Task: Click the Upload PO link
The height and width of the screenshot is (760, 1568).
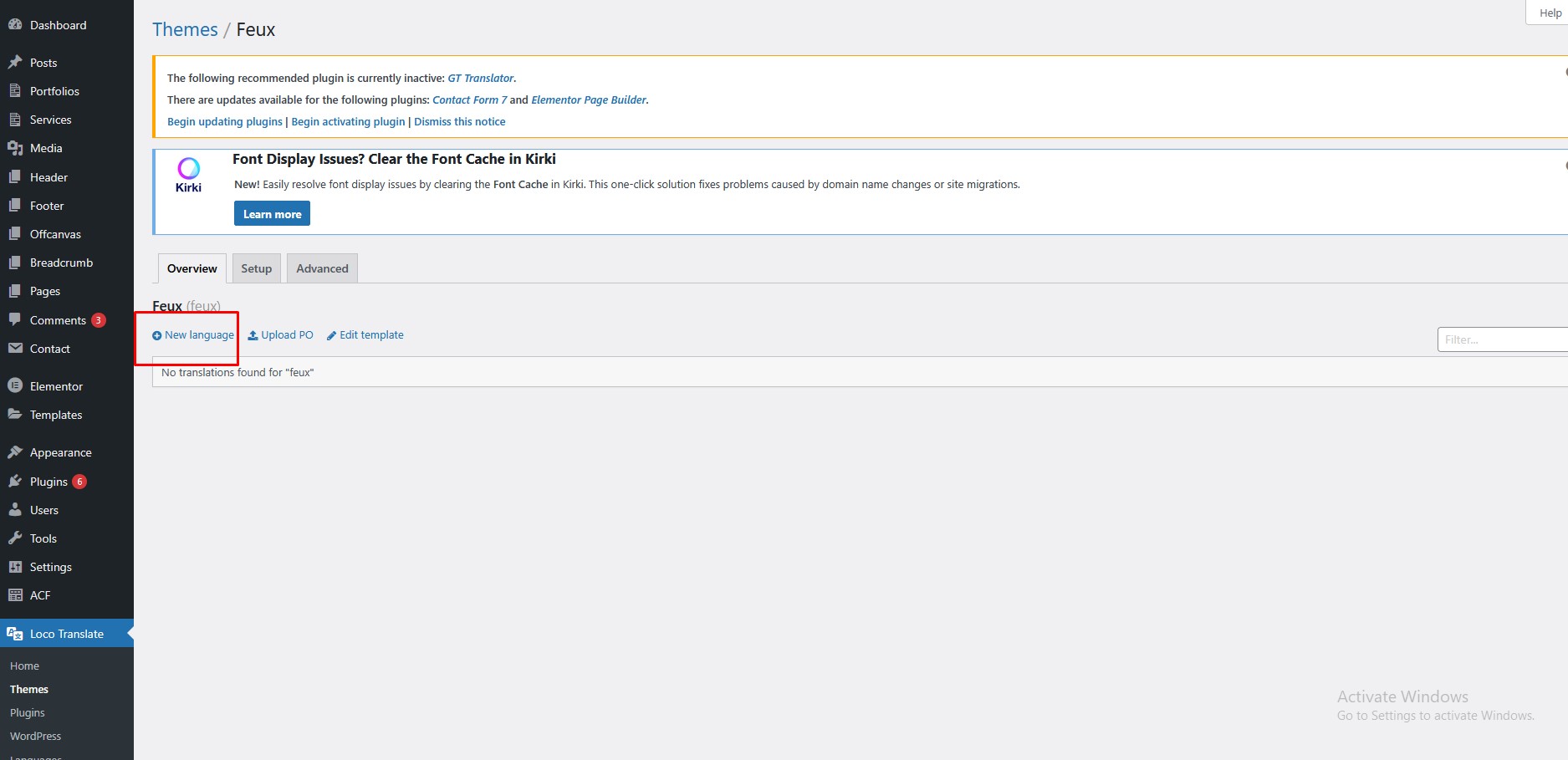Action: click(281, 335)
